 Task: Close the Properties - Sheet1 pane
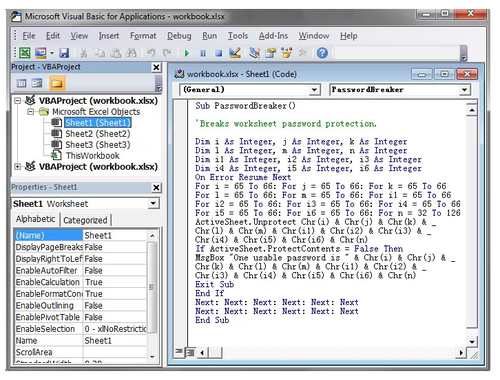156,188
